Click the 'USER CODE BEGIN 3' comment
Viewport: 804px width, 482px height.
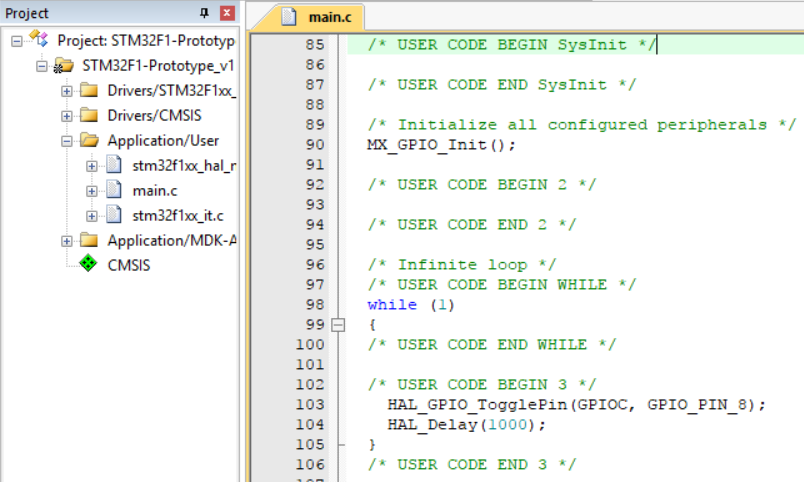(x=482, y=385)
